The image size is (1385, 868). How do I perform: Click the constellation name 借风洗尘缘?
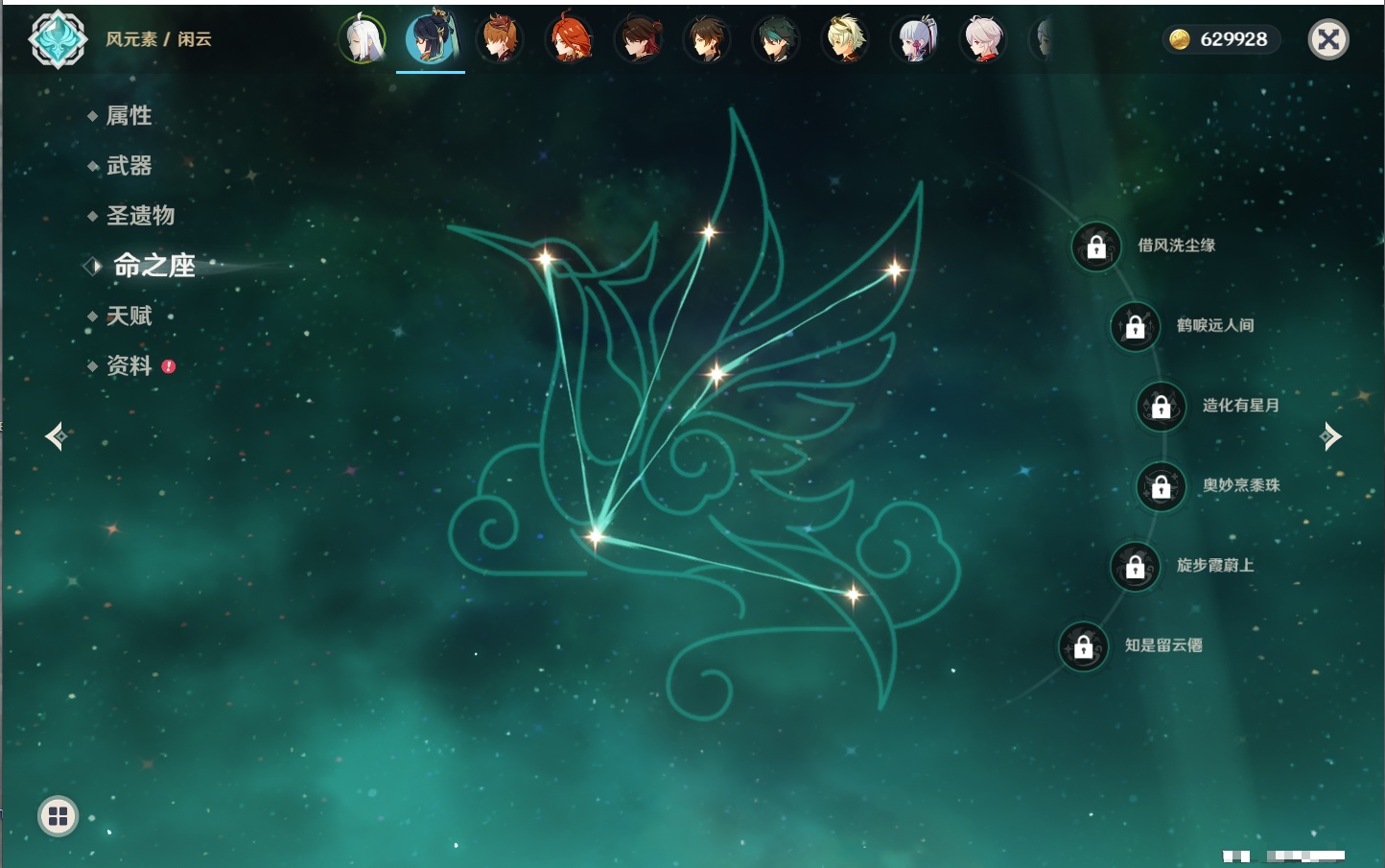(1176, 246)
